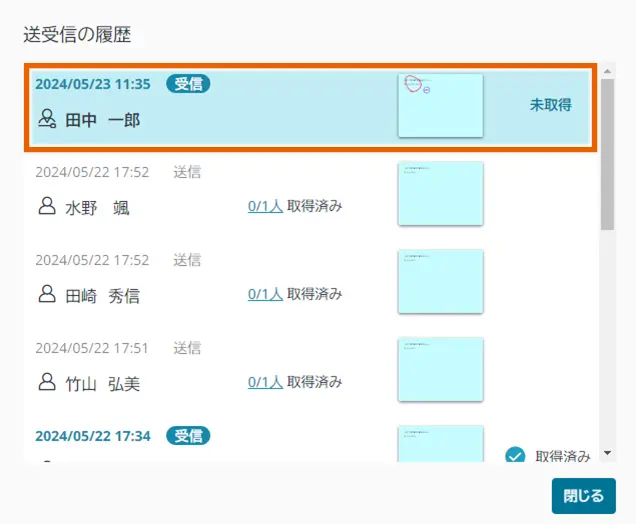
Task: Click the person icon beside 竹山 弘美
Action: coord(47,381)
